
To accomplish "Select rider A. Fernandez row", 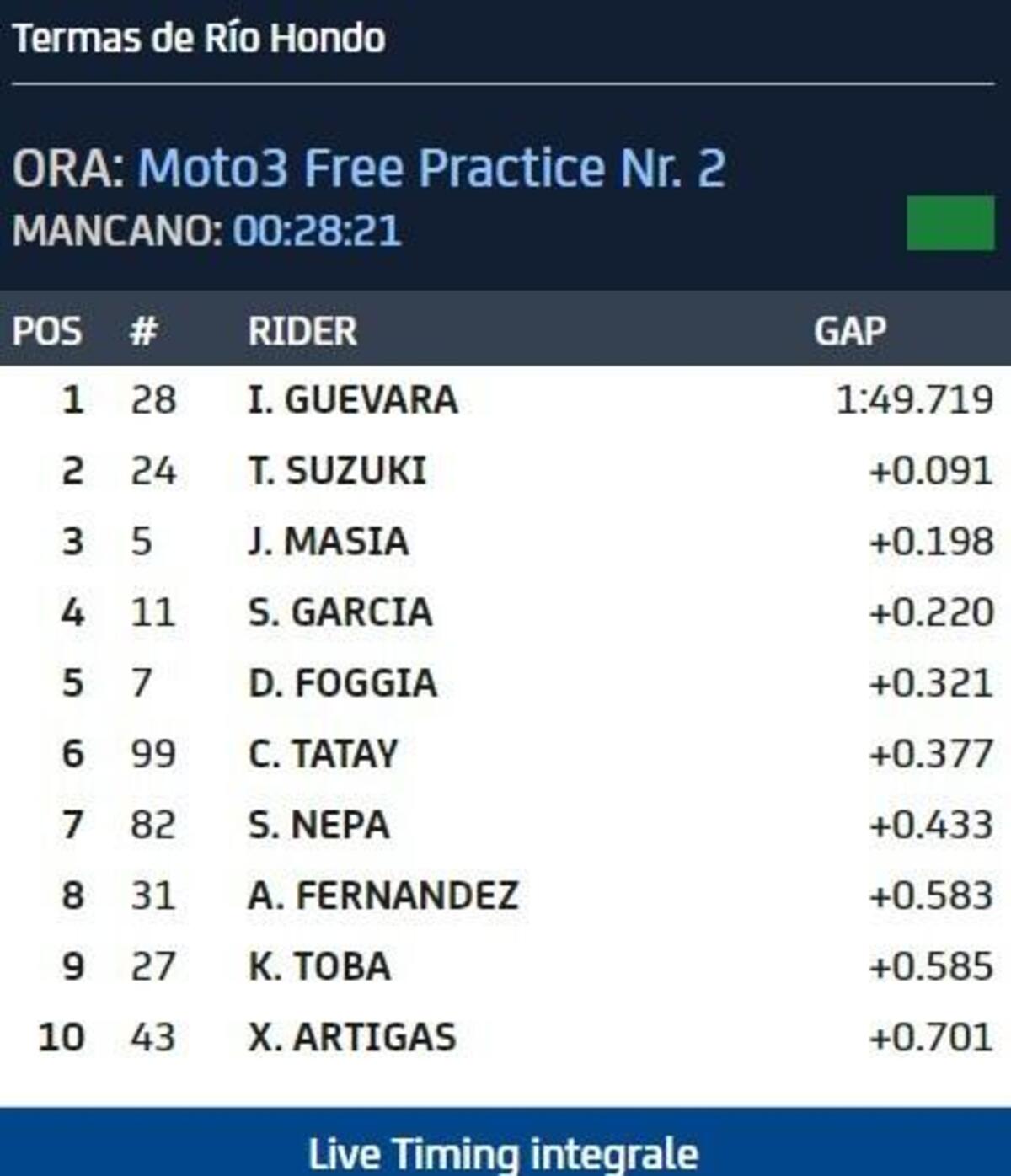I will coord(383,895).
